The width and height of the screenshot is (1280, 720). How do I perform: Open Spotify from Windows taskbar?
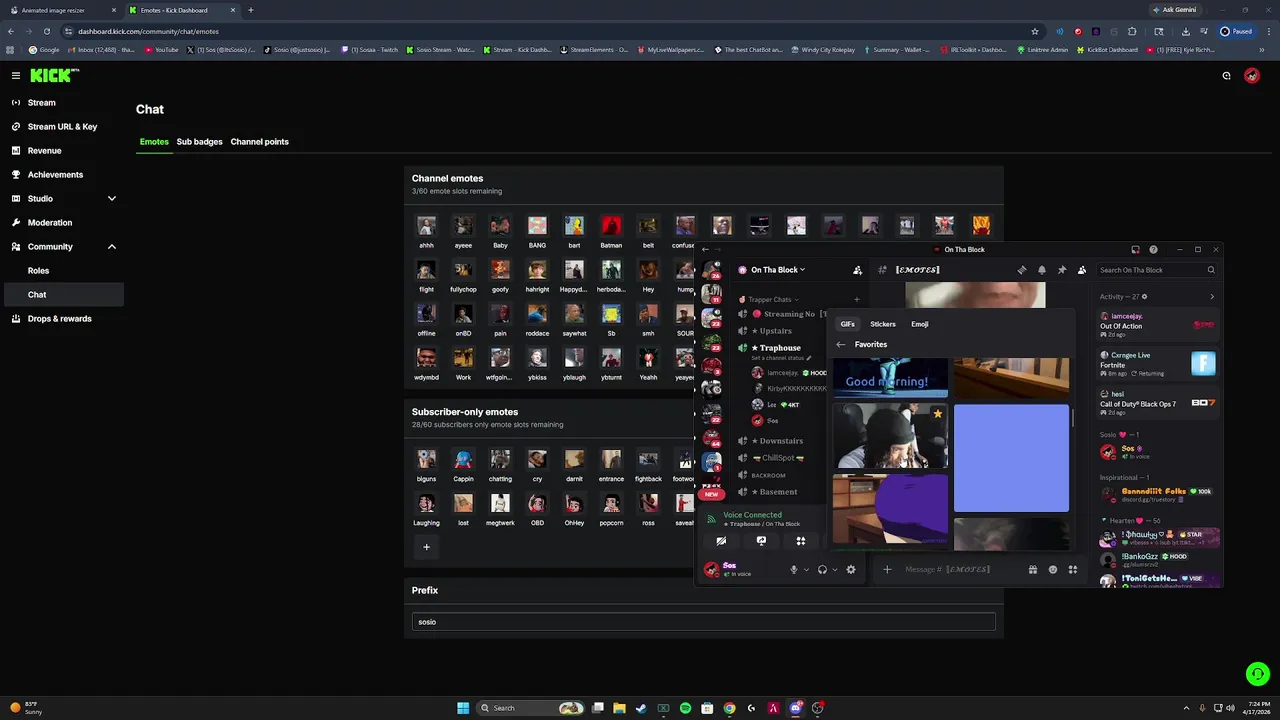(x=685, y=708)
